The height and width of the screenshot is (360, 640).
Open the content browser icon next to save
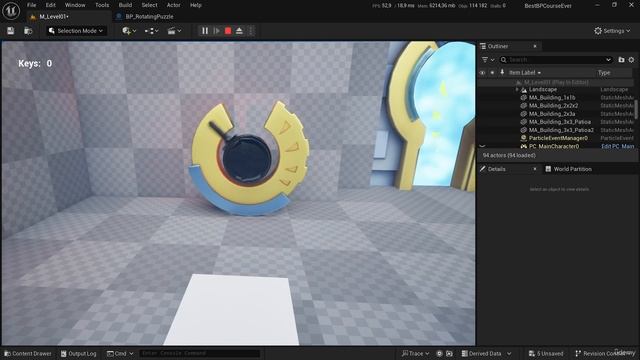[28, 31]
